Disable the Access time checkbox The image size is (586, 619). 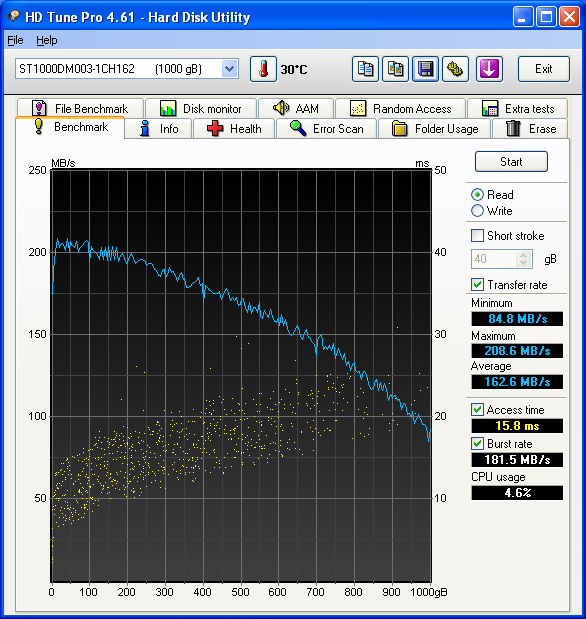point(477,409)
